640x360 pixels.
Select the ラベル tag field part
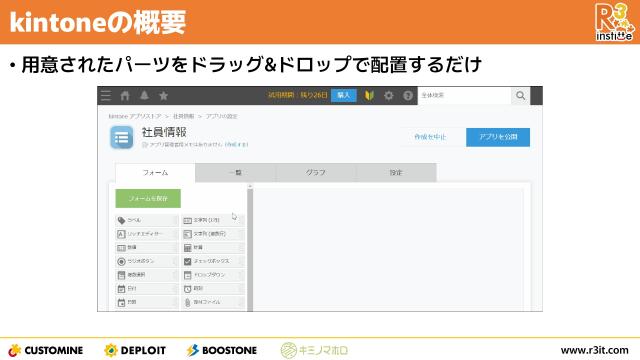[x=147, y=220]
